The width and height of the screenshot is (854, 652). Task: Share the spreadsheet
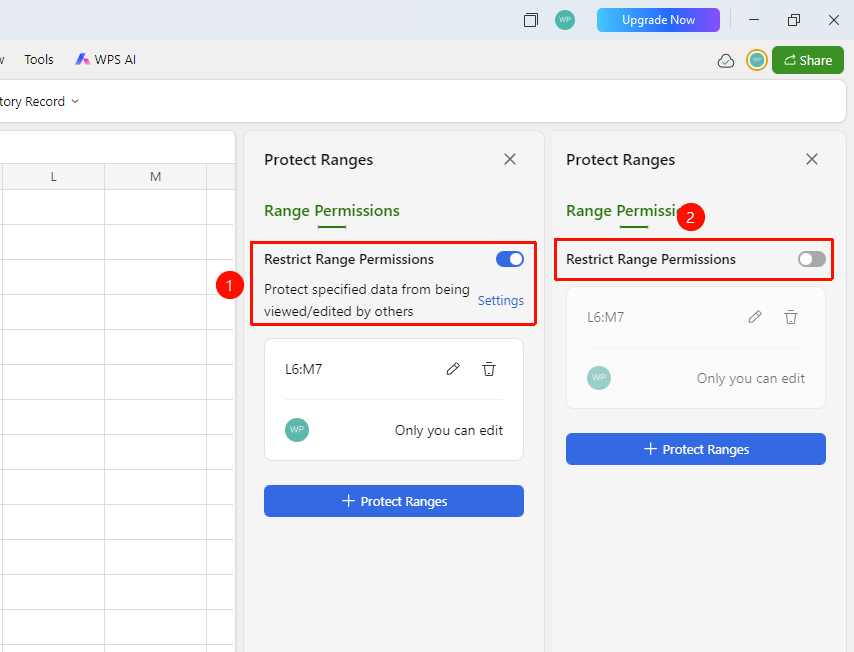[808, 60]
